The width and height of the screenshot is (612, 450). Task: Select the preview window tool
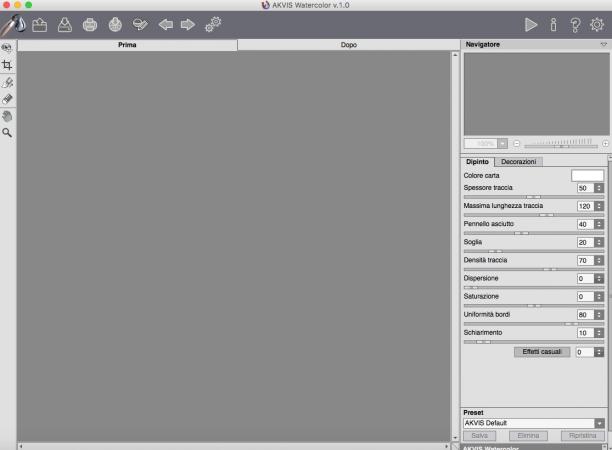[7, 48]
